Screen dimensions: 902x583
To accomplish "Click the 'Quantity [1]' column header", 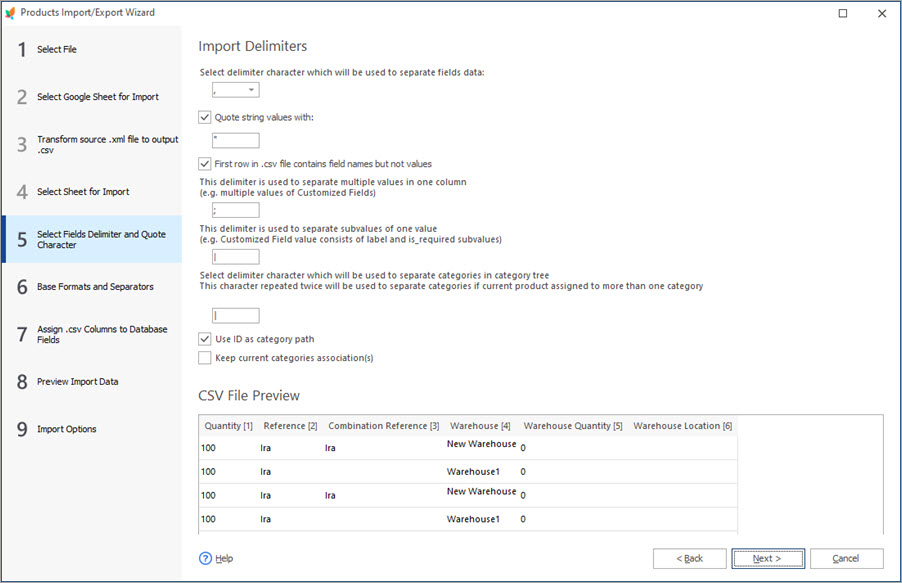I will point(228,426).
